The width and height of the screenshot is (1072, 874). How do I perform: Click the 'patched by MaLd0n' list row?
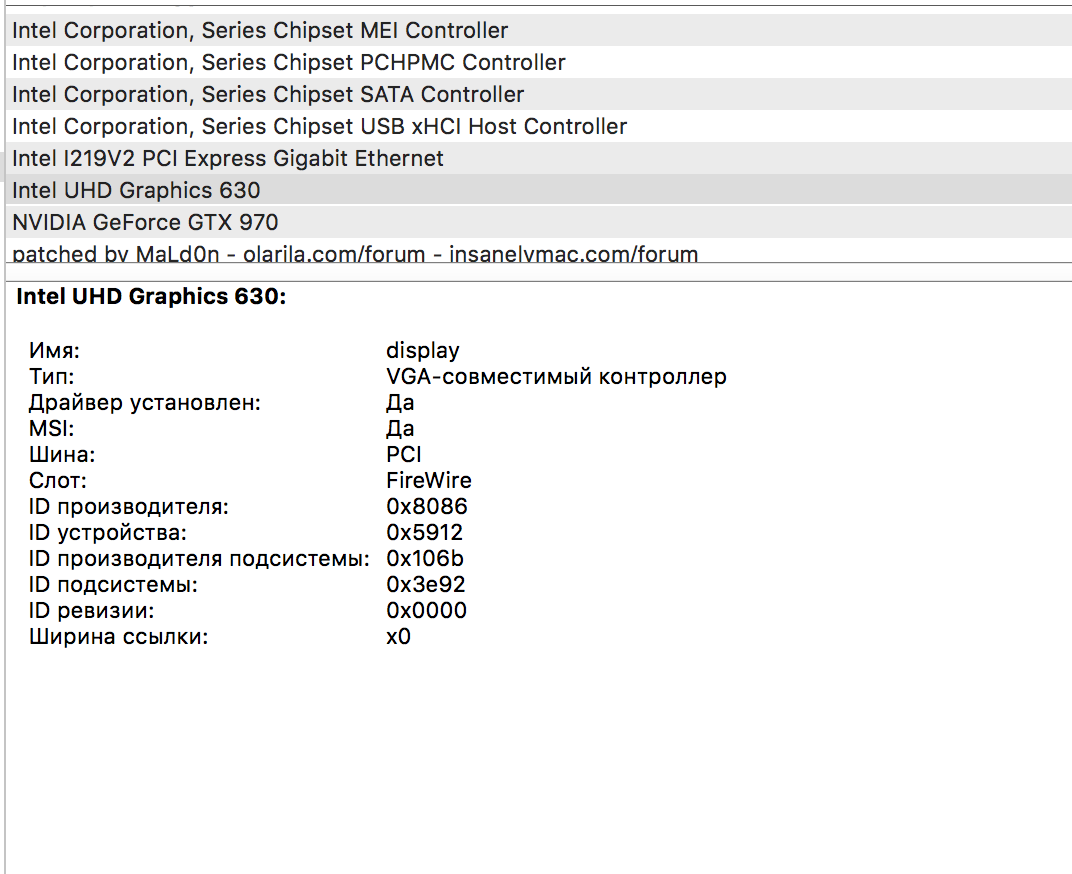click(x=355, y=254)
